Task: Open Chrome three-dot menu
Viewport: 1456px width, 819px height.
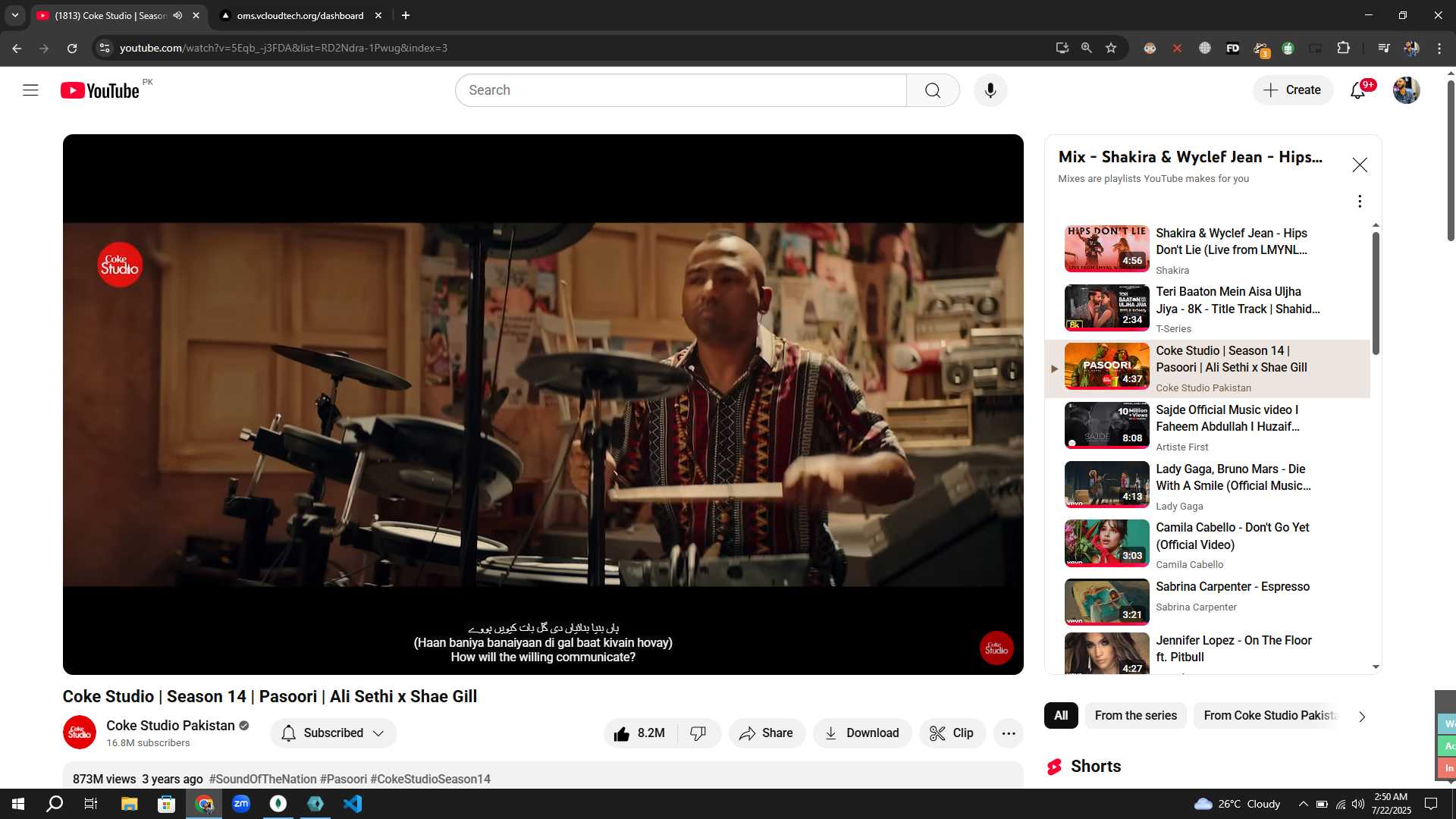Action: 1439,48
